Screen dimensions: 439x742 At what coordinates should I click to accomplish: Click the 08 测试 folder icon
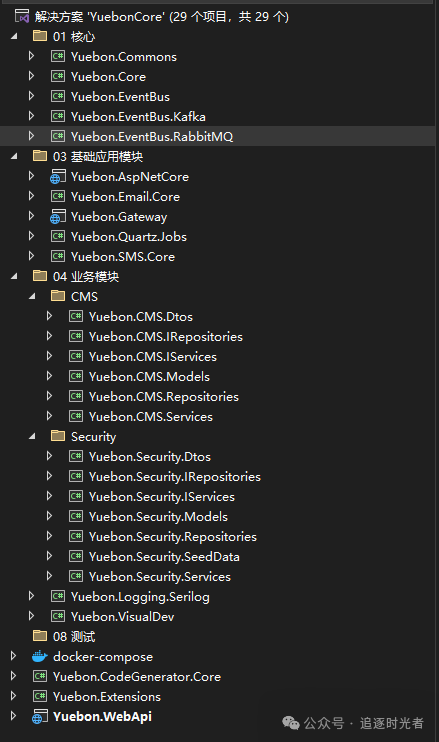pyautogui.click(x=40, y=636)
